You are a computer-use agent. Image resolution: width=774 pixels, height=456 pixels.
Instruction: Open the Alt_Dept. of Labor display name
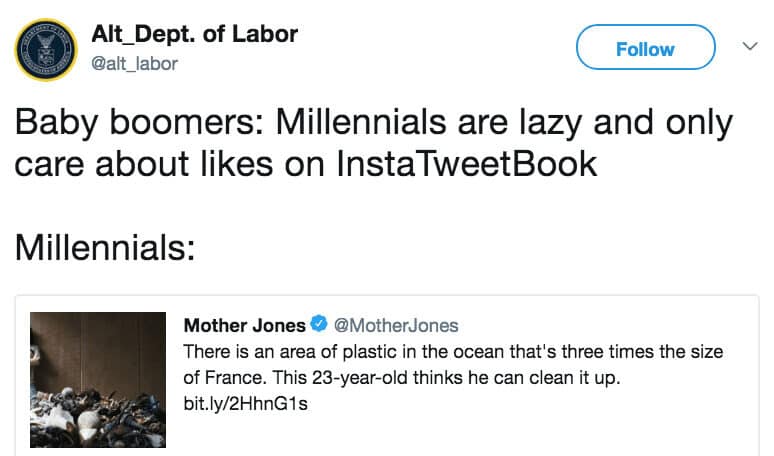click(x=194, y=33)
